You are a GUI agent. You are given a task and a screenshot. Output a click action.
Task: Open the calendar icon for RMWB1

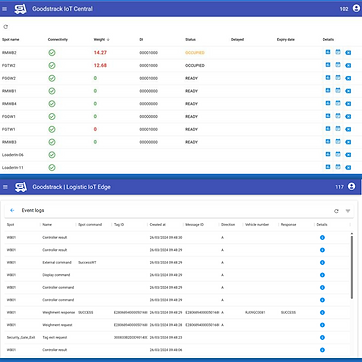pyautogui.click(x=338, y=91)
